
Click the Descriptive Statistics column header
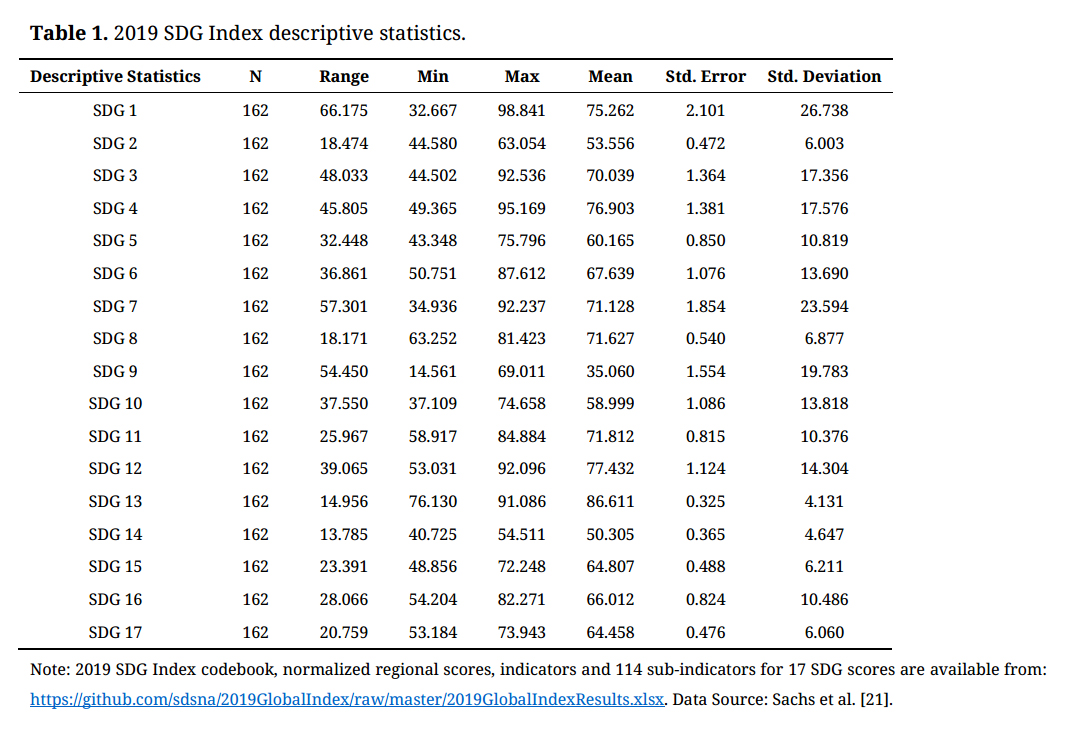(x=115, y=77)
